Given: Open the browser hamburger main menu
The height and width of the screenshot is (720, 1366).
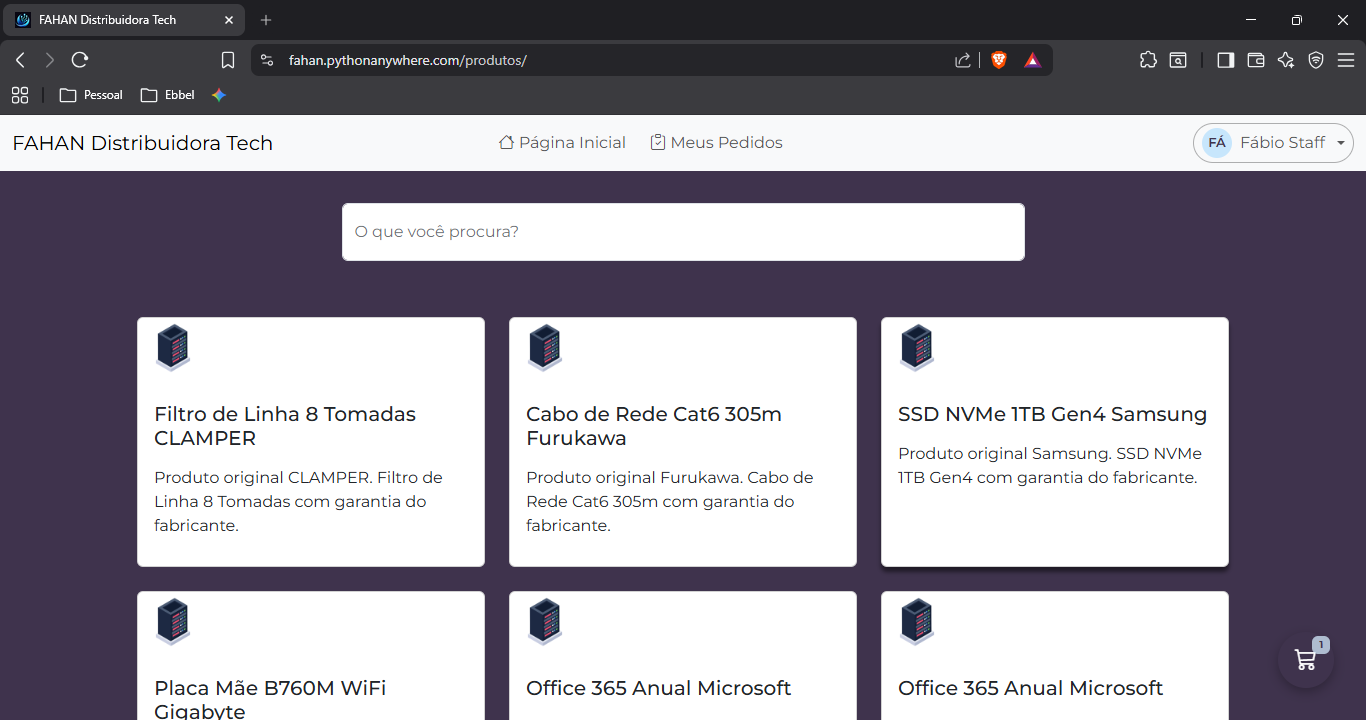Looking at the screenshot, I should click(x=1345, y=60).
